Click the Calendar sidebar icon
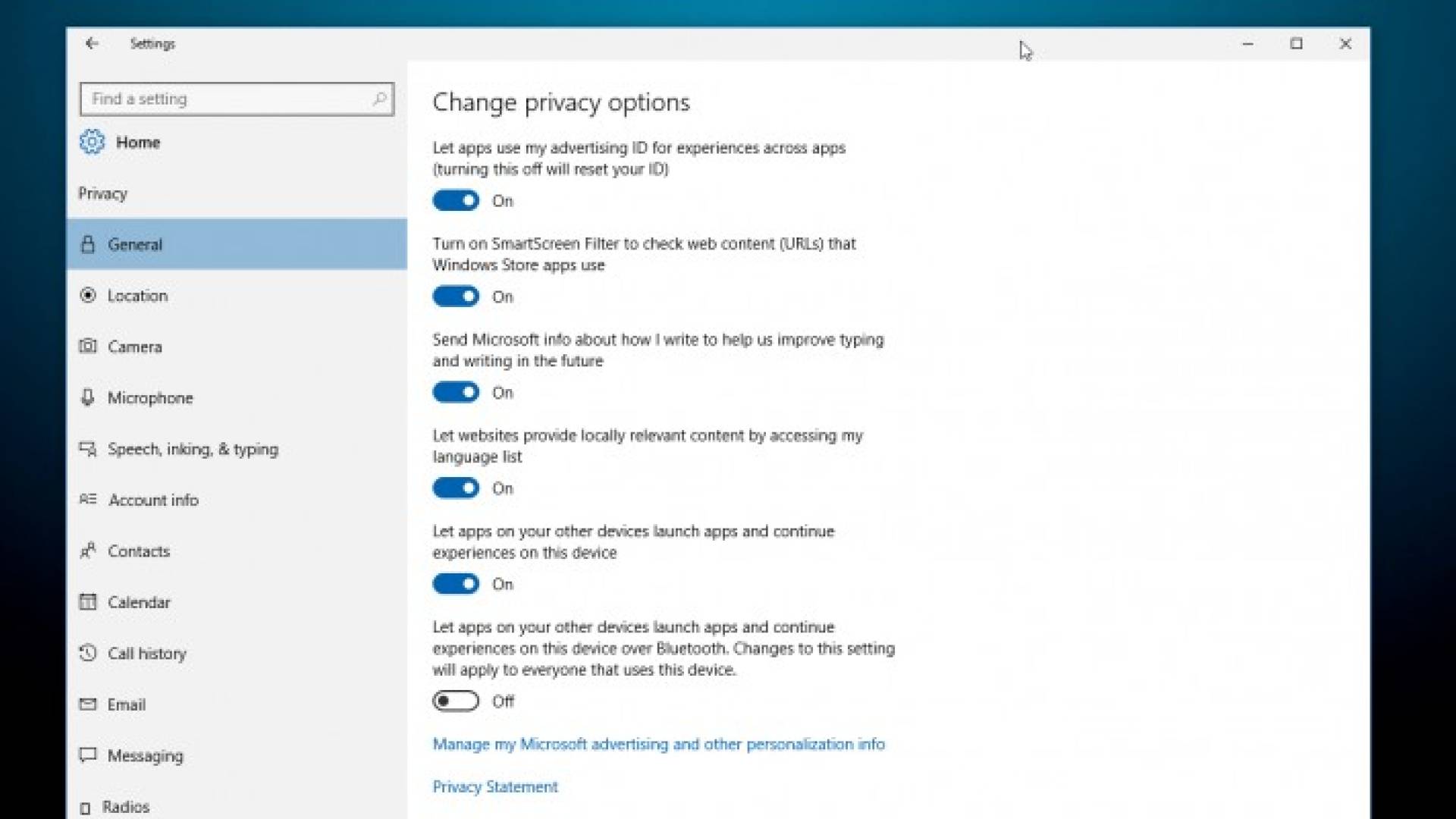 pos(88,602)
